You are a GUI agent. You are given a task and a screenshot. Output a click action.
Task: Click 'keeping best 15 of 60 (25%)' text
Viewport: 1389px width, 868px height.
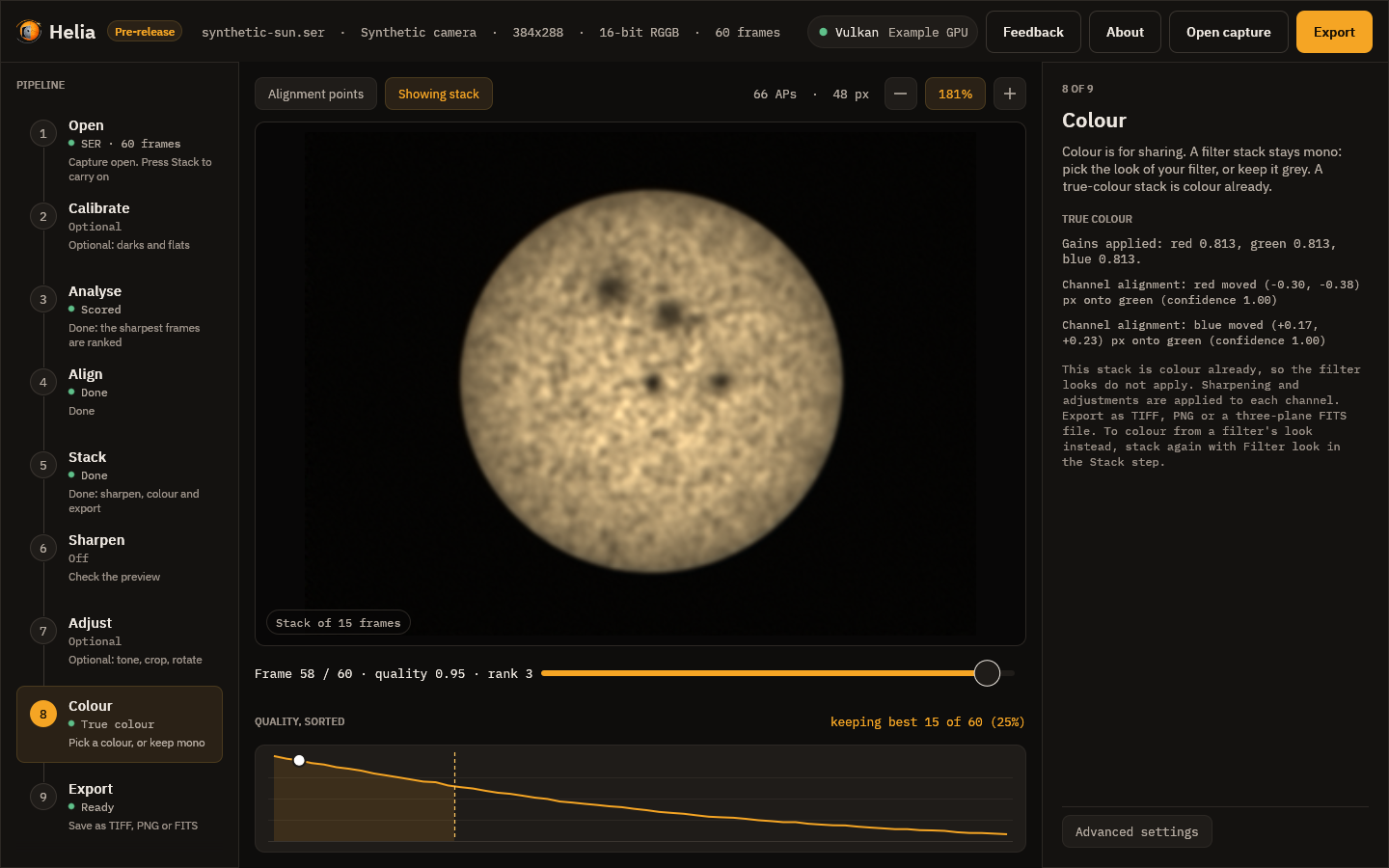click(x=927, y=721)
